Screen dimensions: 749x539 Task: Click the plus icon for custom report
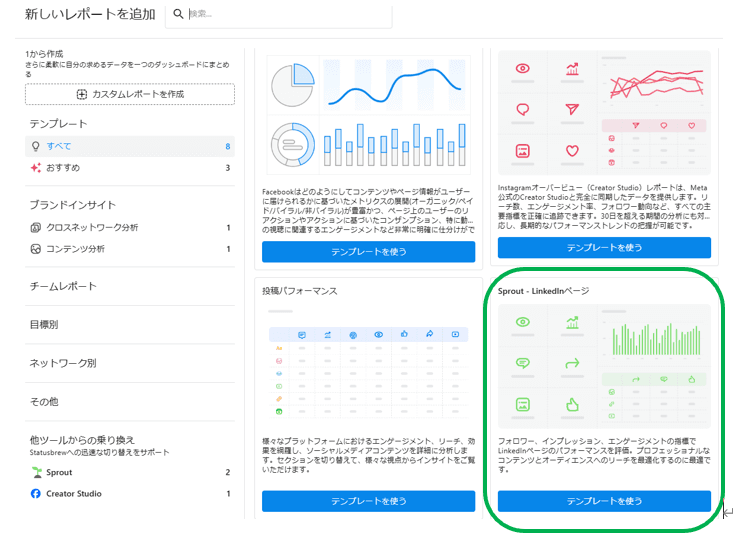tap(81, 94)
